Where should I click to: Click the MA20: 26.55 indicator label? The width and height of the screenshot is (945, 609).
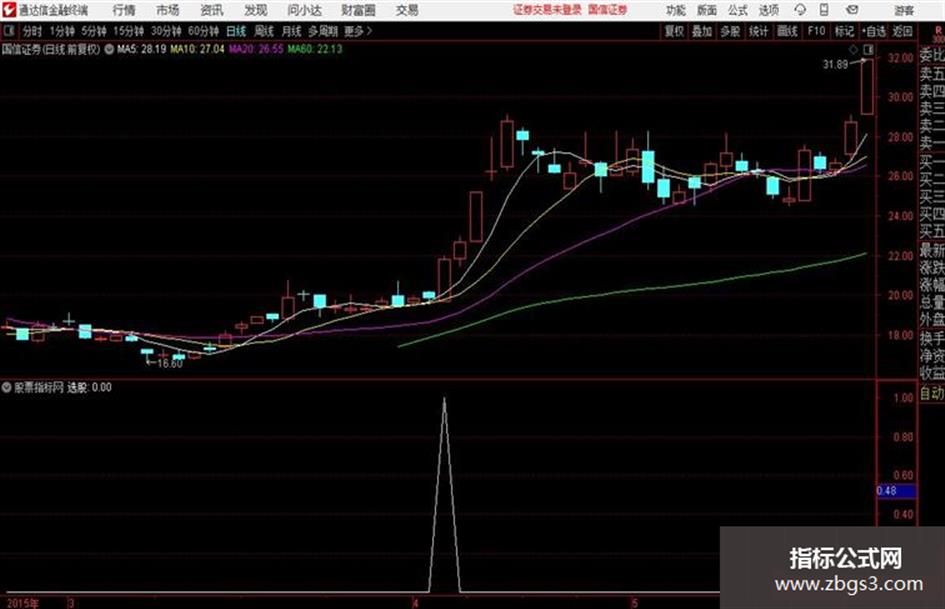tap(256, 49)
